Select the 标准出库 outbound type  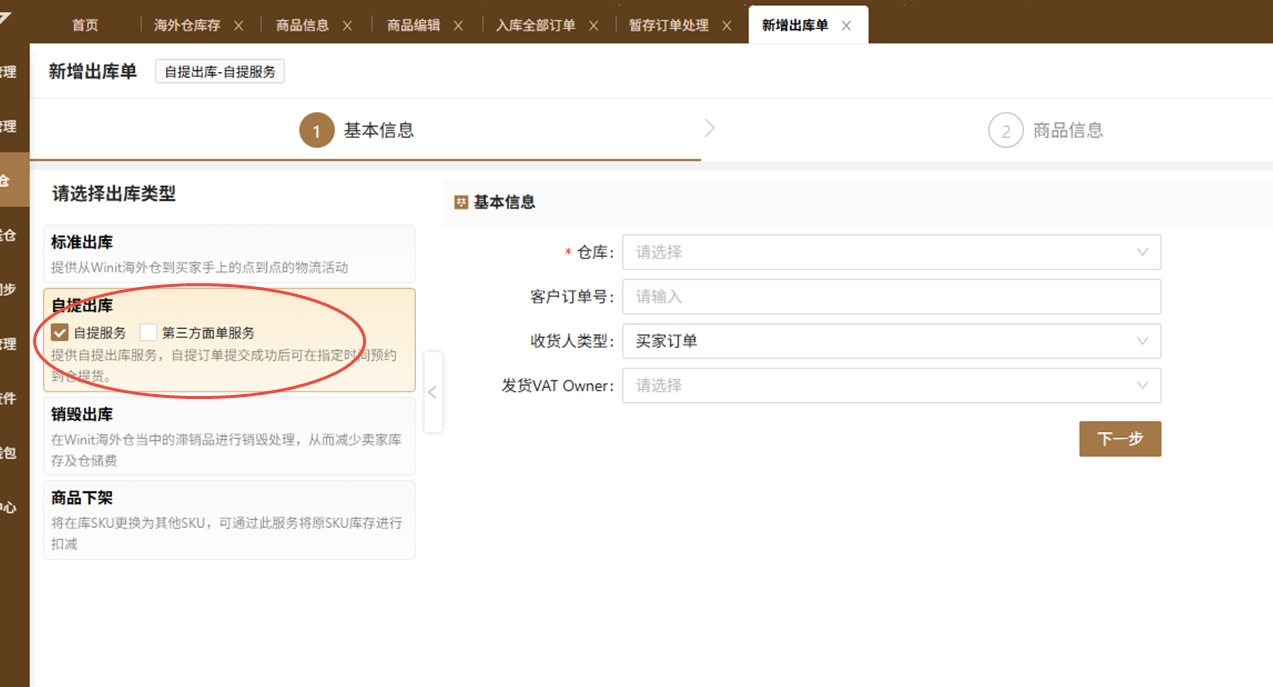tap(229, 254)
